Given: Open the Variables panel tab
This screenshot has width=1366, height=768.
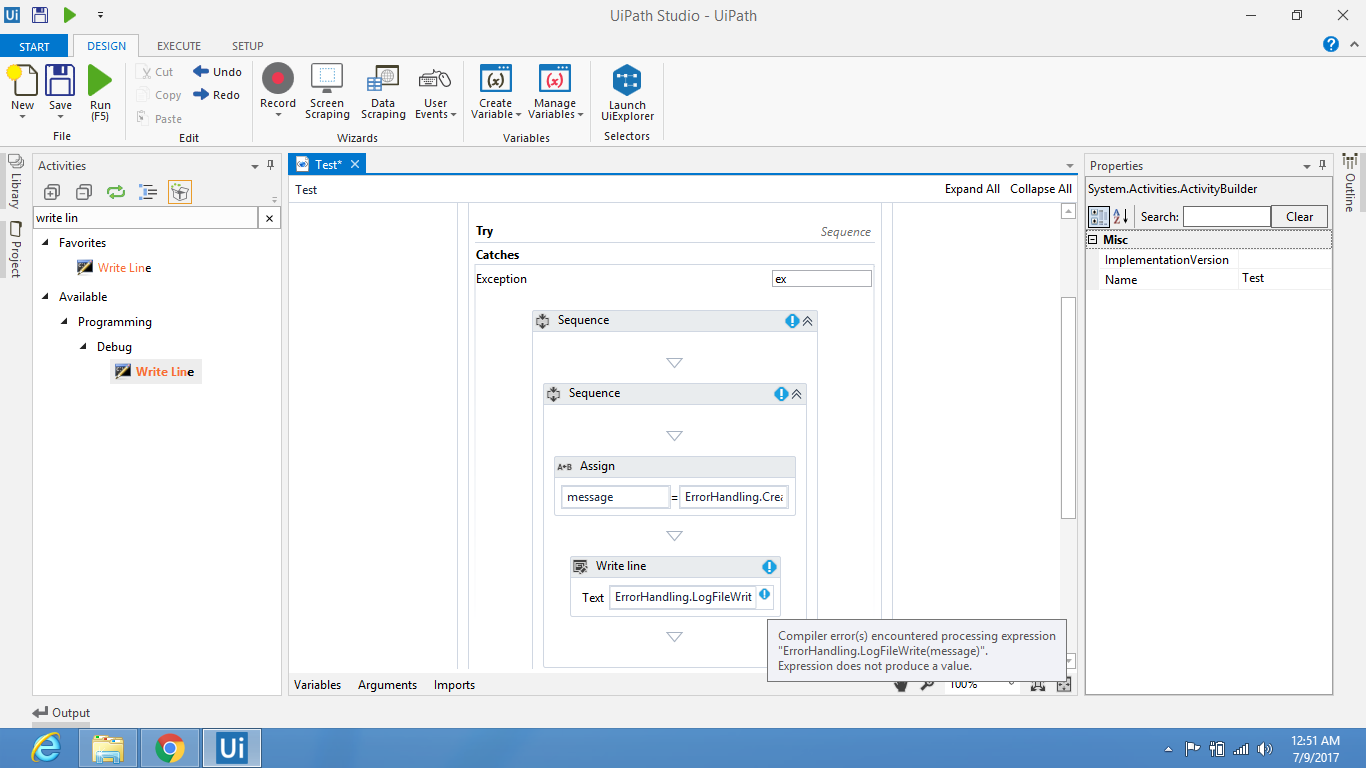Looking at the screenshot, I should click(x=317, y=685).
